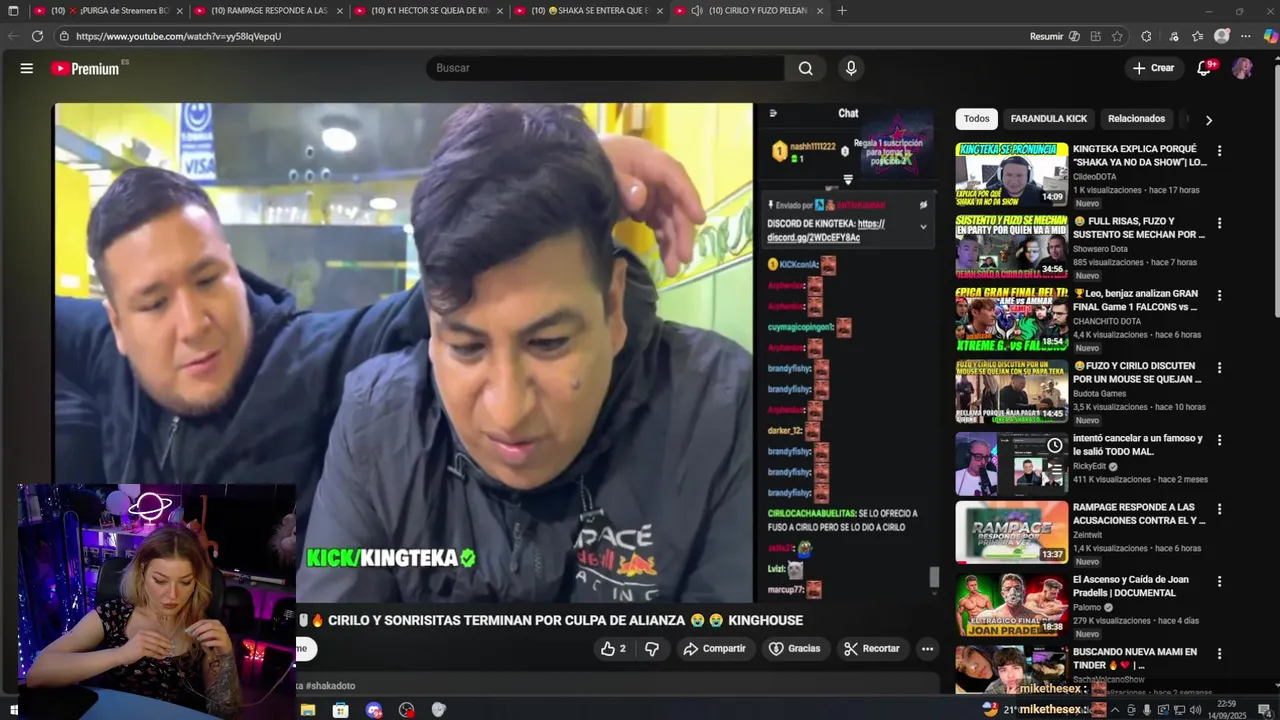
Task: Switch to K1 HECTOR SE QUEJA tab
Action: tap(428, 11)
